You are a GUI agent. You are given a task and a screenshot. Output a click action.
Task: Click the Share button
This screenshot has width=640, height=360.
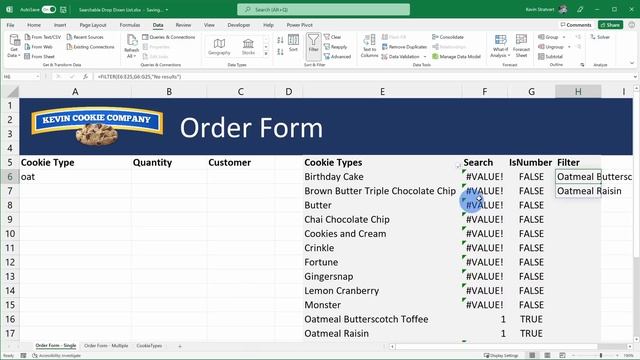click(x=610, y=25)
